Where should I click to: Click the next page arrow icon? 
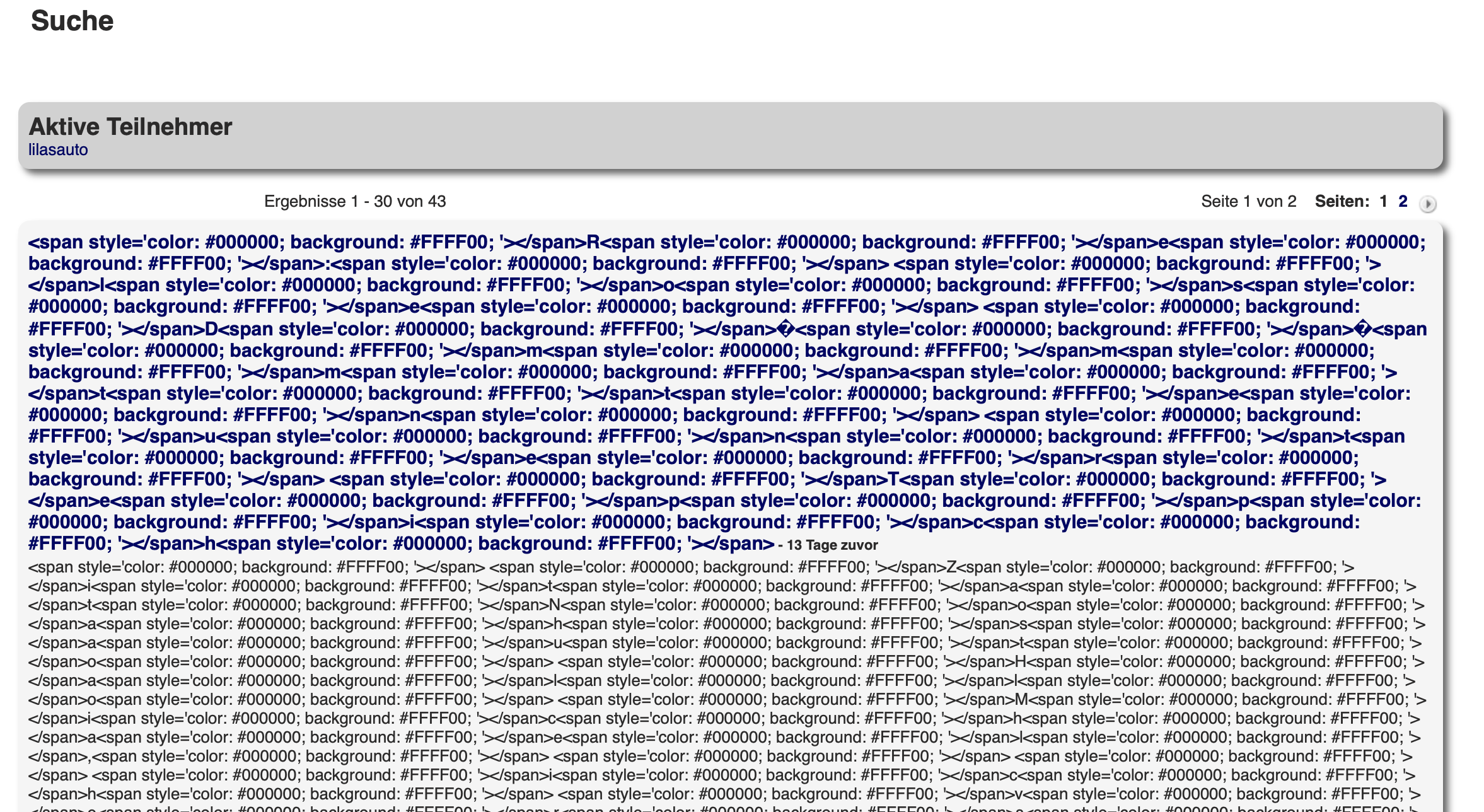[x=1427, y=204]
